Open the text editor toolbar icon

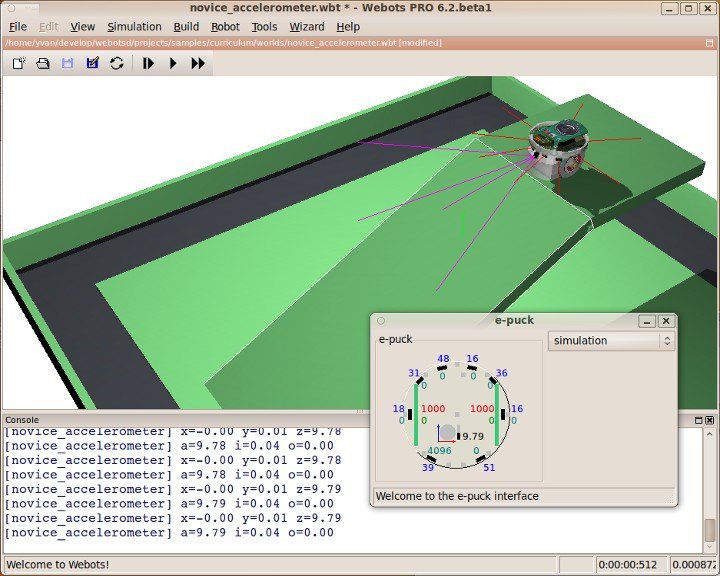point(92,63)
